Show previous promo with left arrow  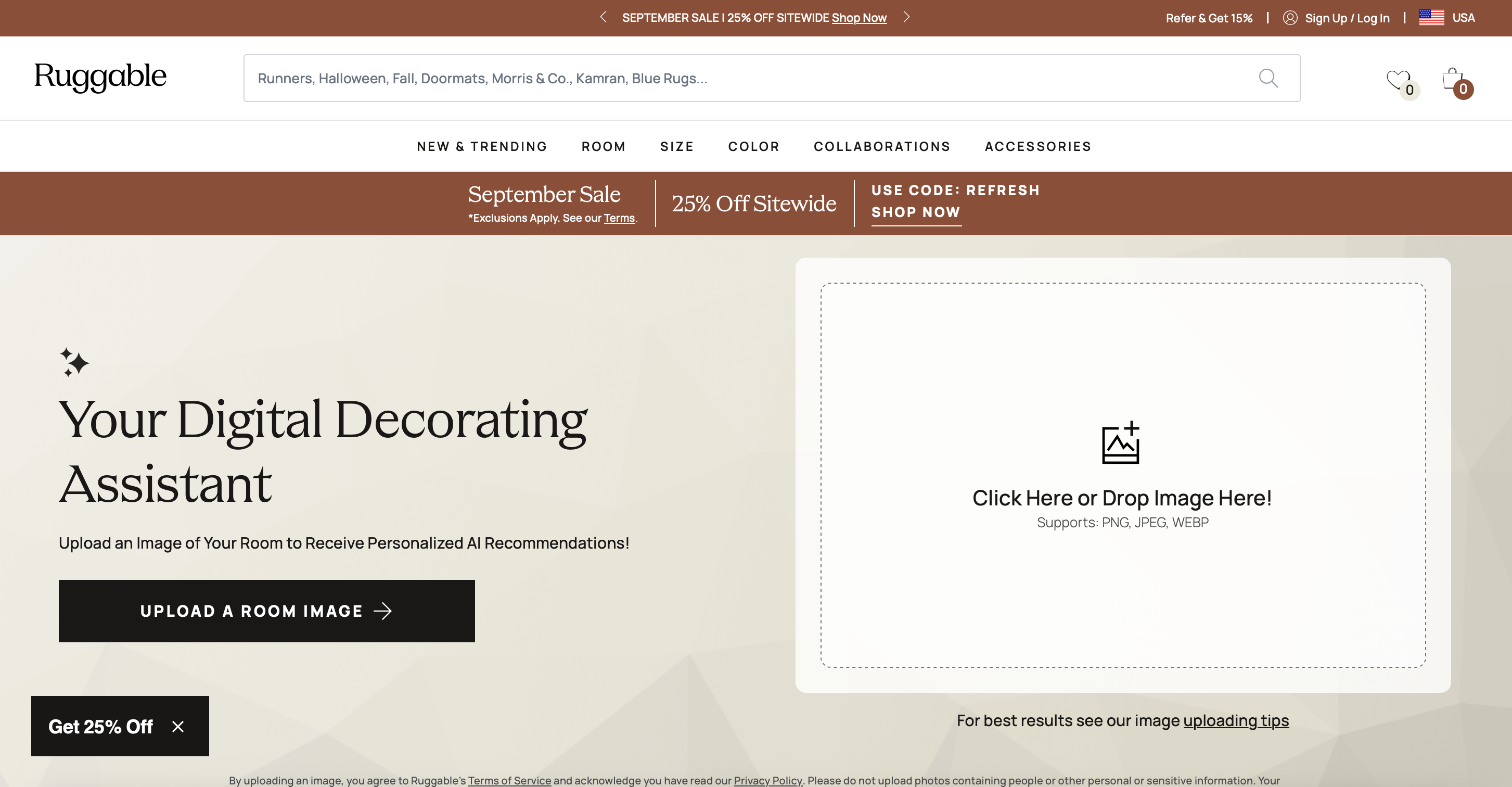coord(603,17)
